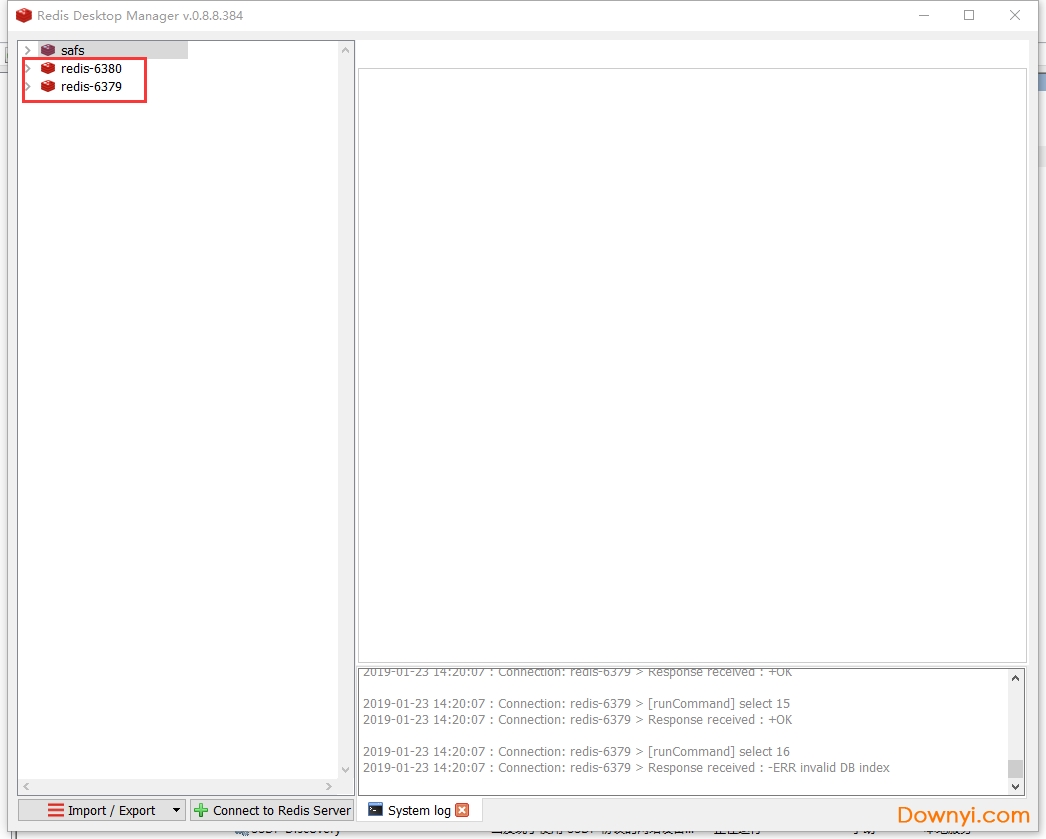Viewport: 1046px width, 839px height.
Task: Select the safs connection label
Action: [73, 50]
